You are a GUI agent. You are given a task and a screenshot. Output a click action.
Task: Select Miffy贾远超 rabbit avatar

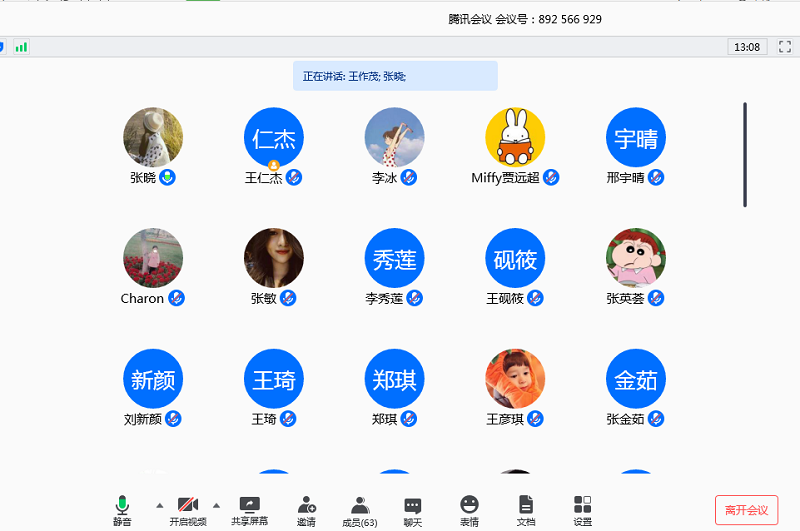(x=515, y=137)
